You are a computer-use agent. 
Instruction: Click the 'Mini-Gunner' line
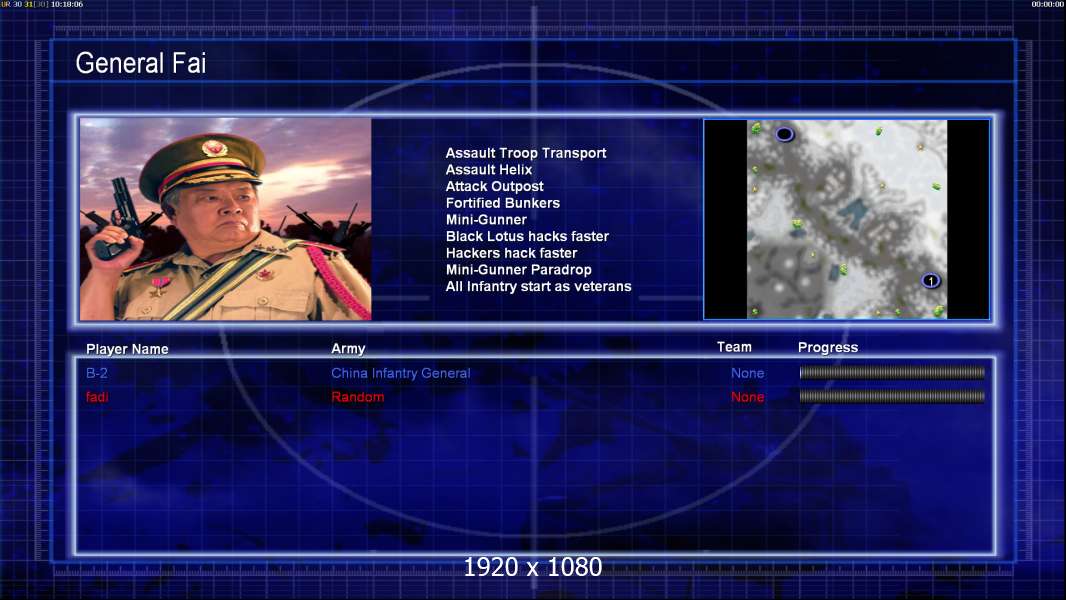pos(486,219)
